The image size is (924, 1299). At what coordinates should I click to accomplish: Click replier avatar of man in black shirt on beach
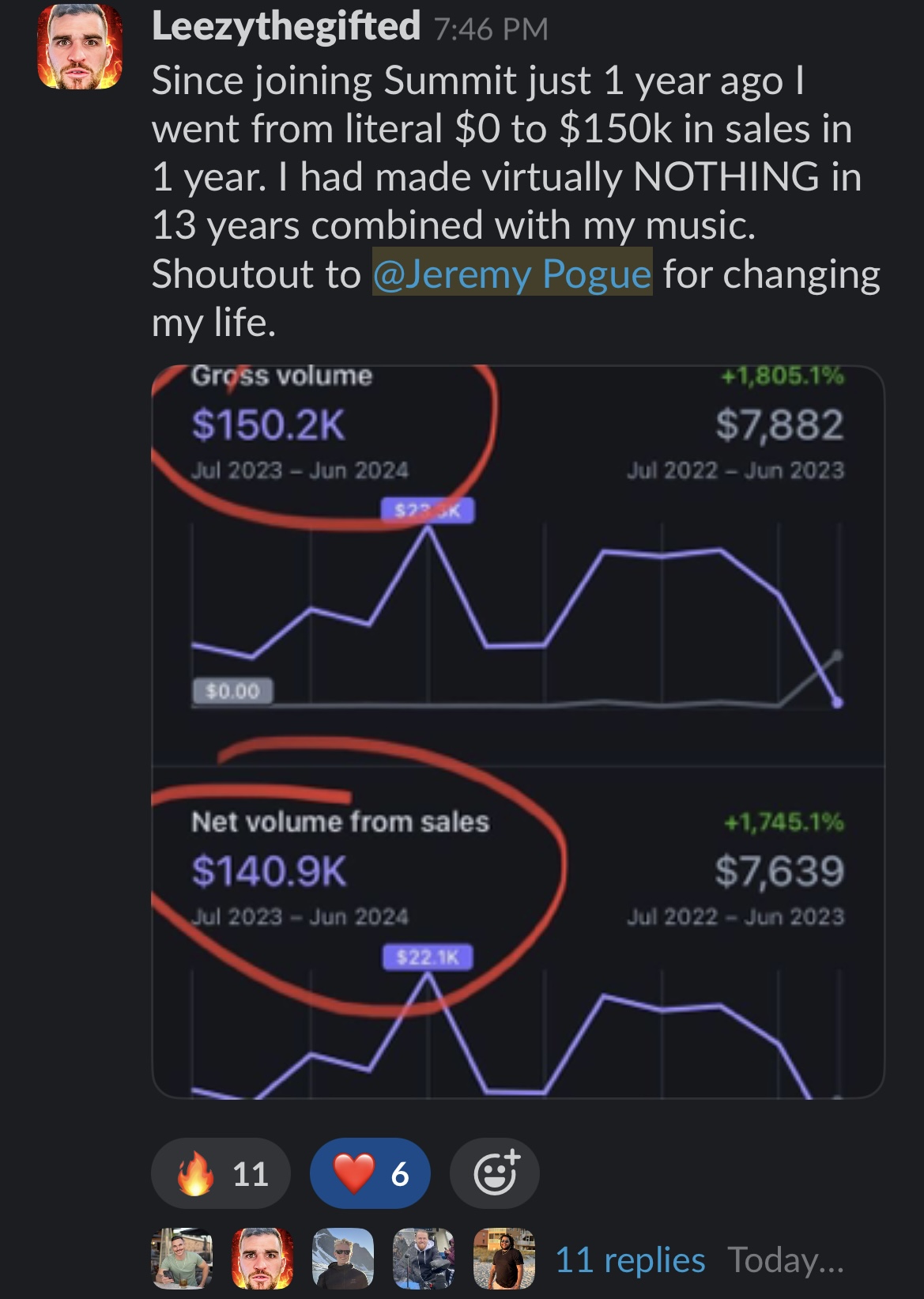pos(504,1259)
